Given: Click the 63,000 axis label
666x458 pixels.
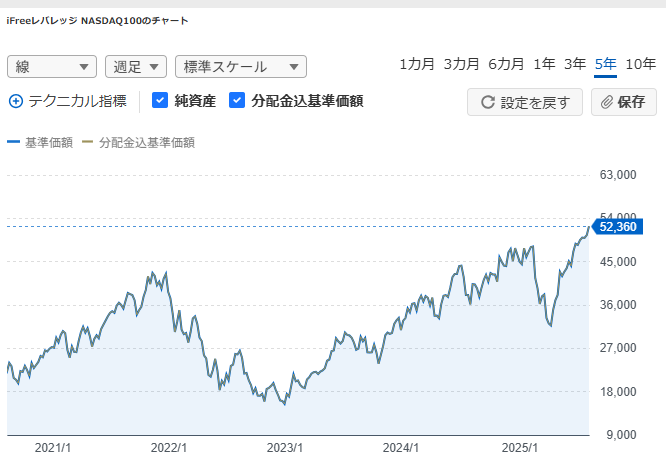Looking at the screenshot, I should point(618,175).
